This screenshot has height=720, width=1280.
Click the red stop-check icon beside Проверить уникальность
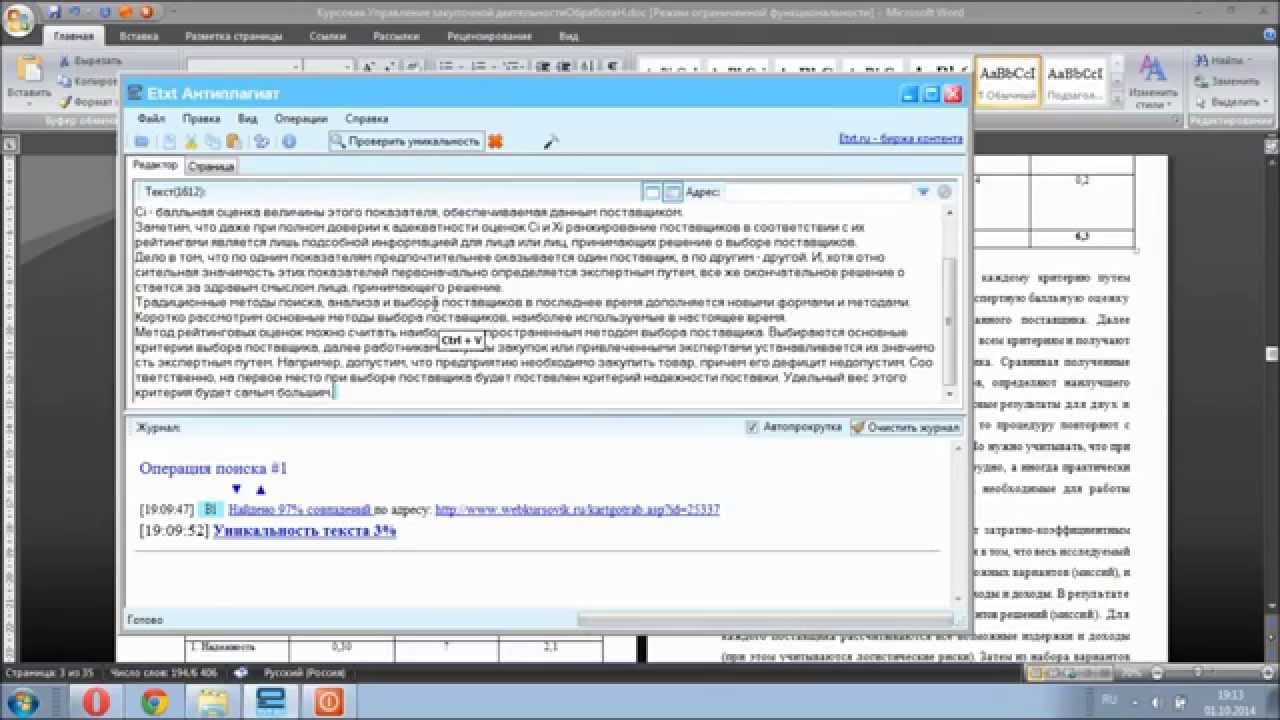point(496,142)
